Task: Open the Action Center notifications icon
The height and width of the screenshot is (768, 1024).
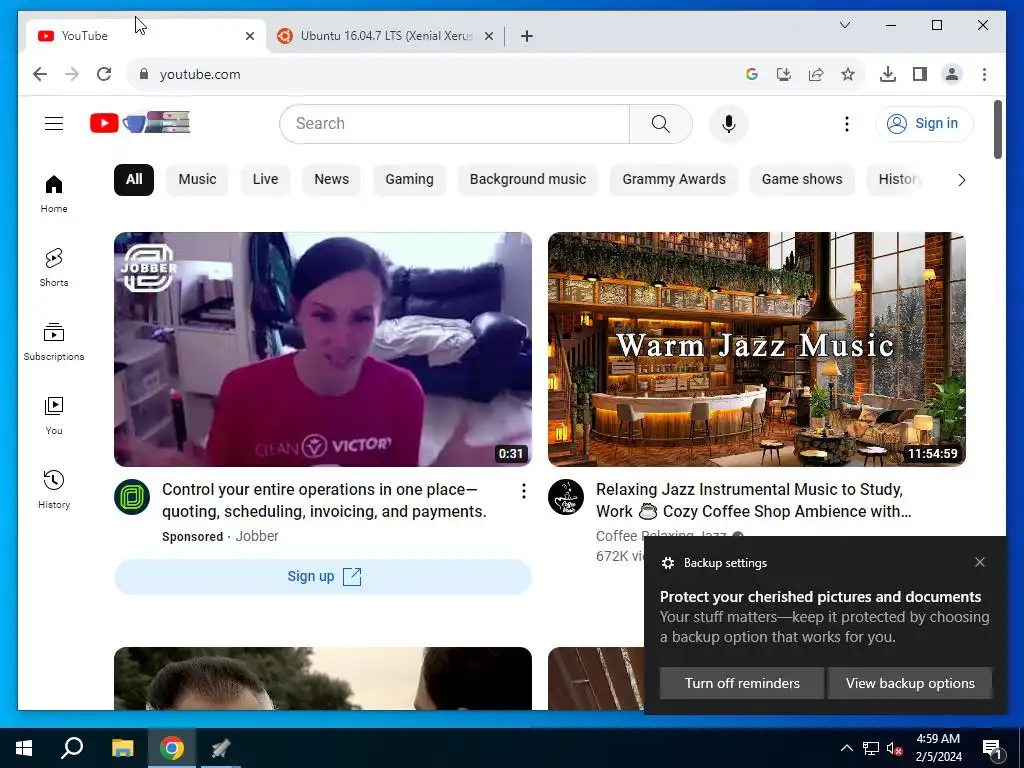Action: (992, 748)
